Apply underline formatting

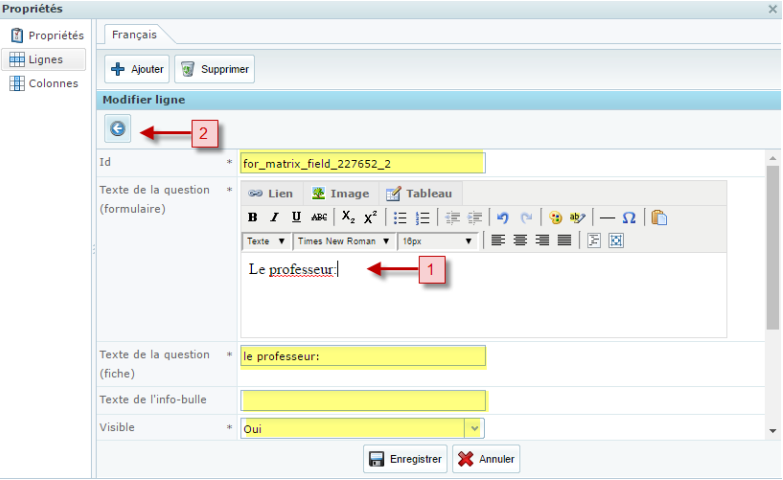(296, 217)
